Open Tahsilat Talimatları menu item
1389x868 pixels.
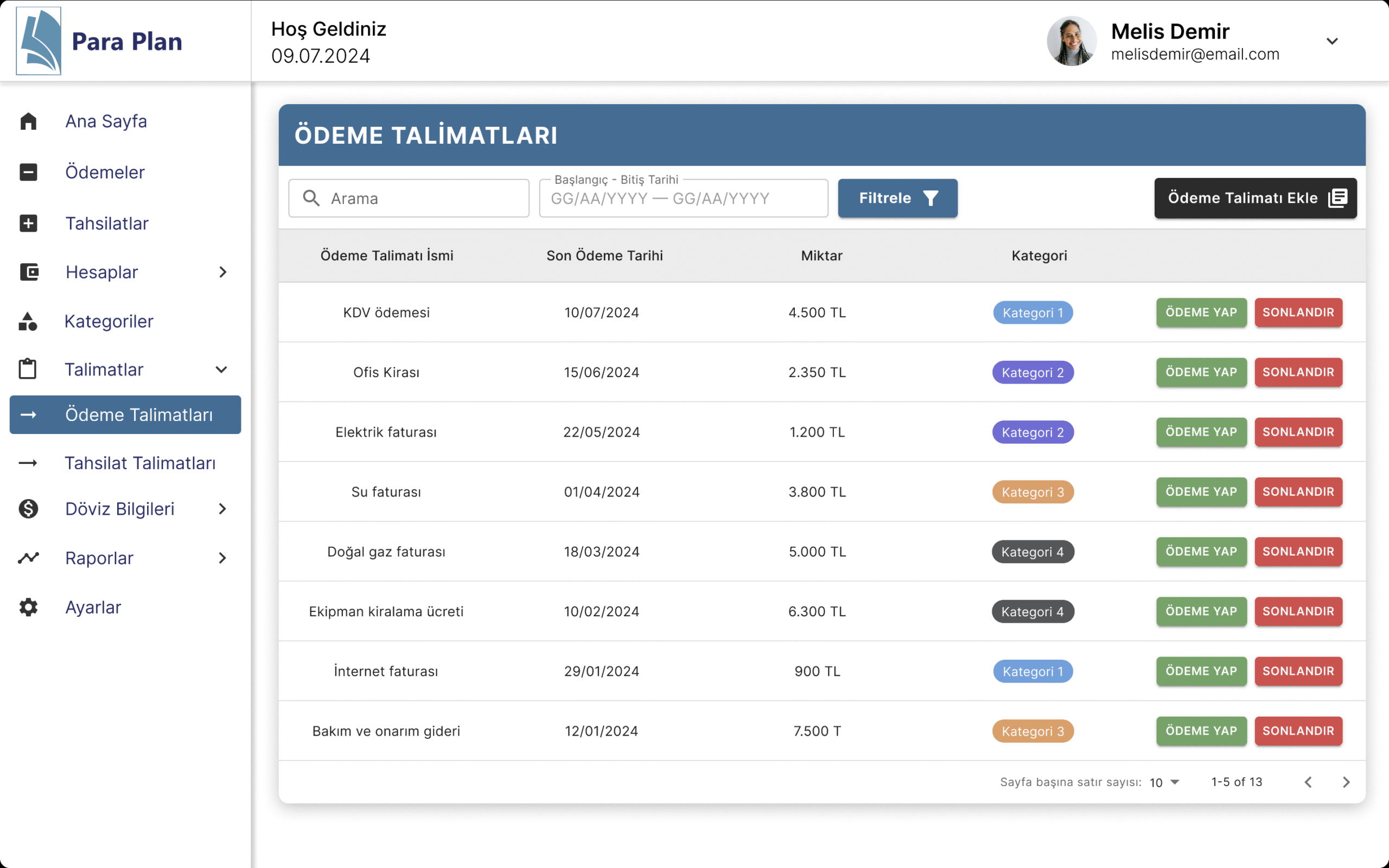pos(139,463)
